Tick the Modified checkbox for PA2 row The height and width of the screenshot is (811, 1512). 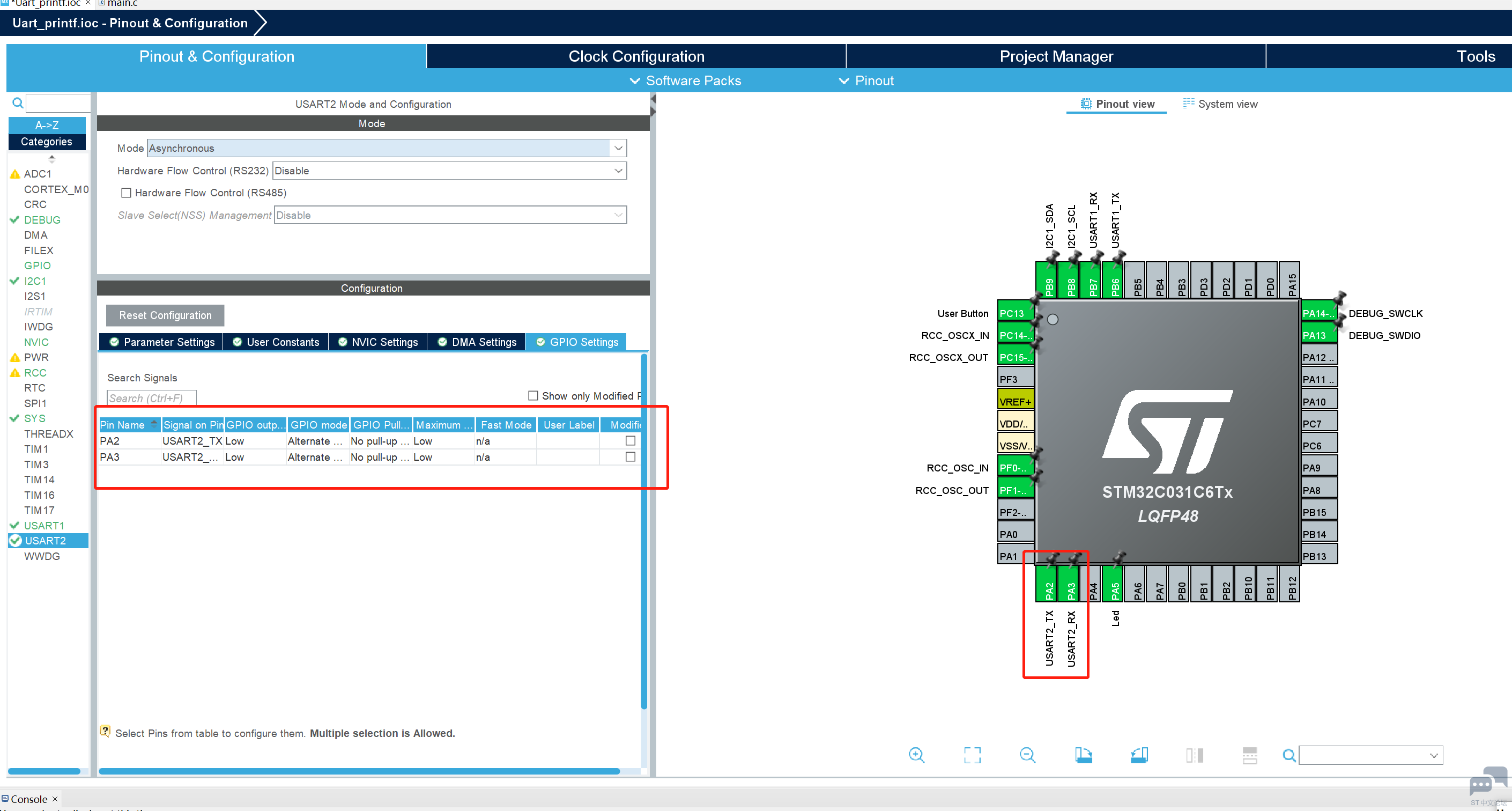coord(631,440)
